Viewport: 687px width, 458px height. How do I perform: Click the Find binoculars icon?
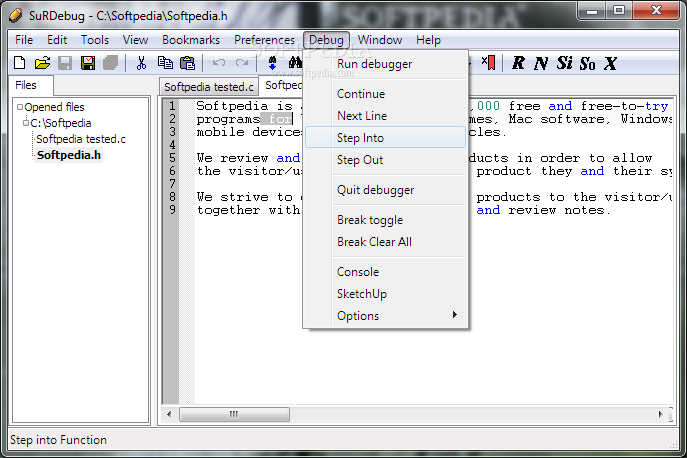295,63
